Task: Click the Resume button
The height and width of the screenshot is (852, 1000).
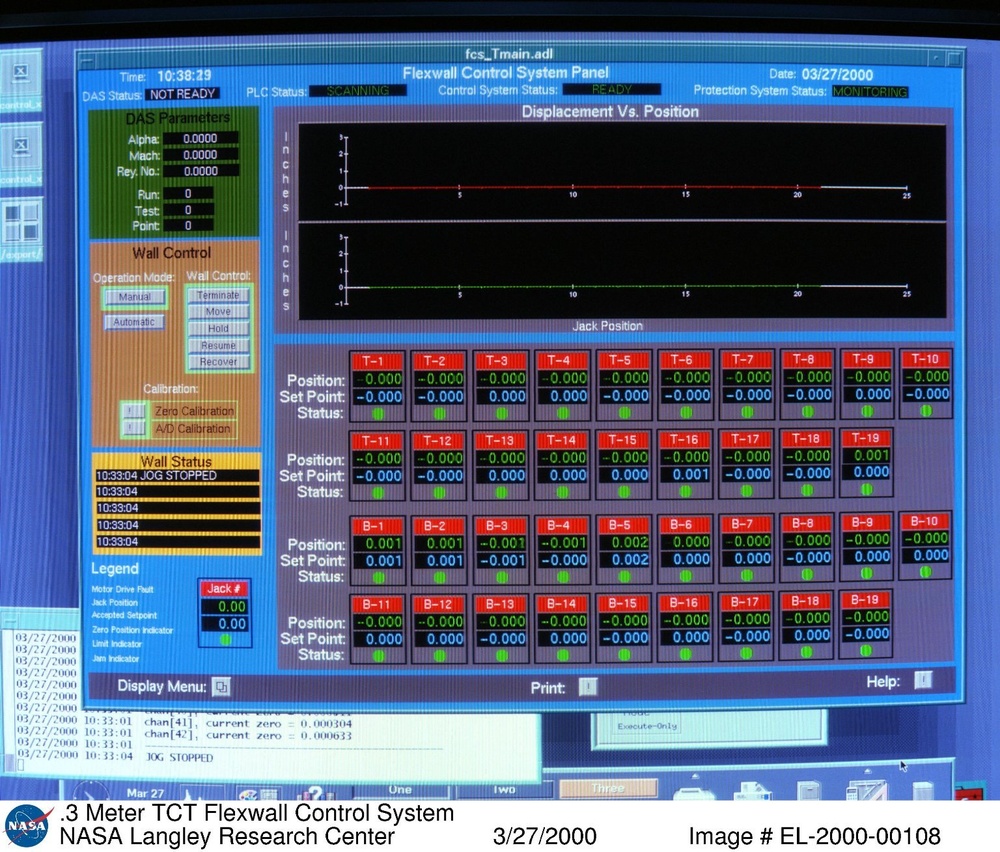Action: (x=218, y=345)
